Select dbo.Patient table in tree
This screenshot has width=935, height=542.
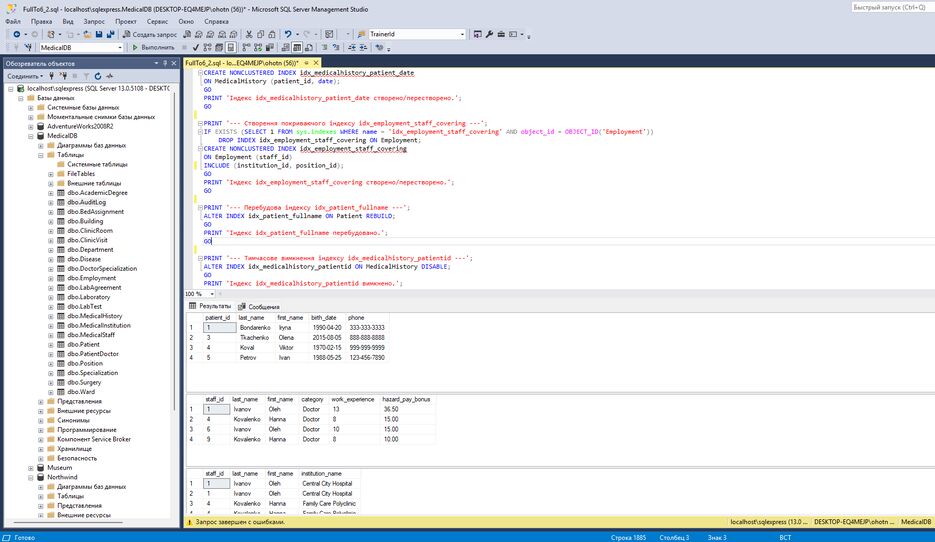[x=83, y=344]
